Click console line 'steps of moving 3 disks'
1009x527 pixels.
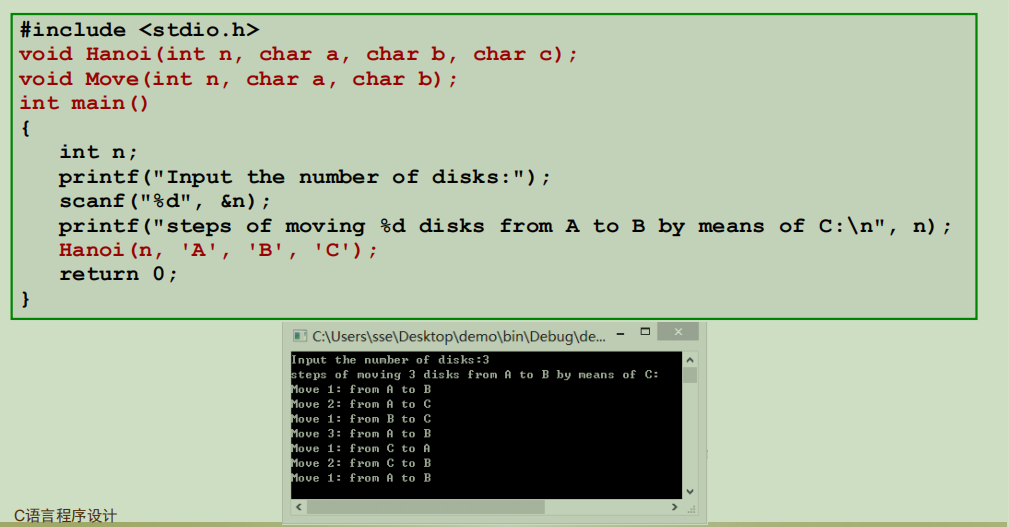pos(475,374)
